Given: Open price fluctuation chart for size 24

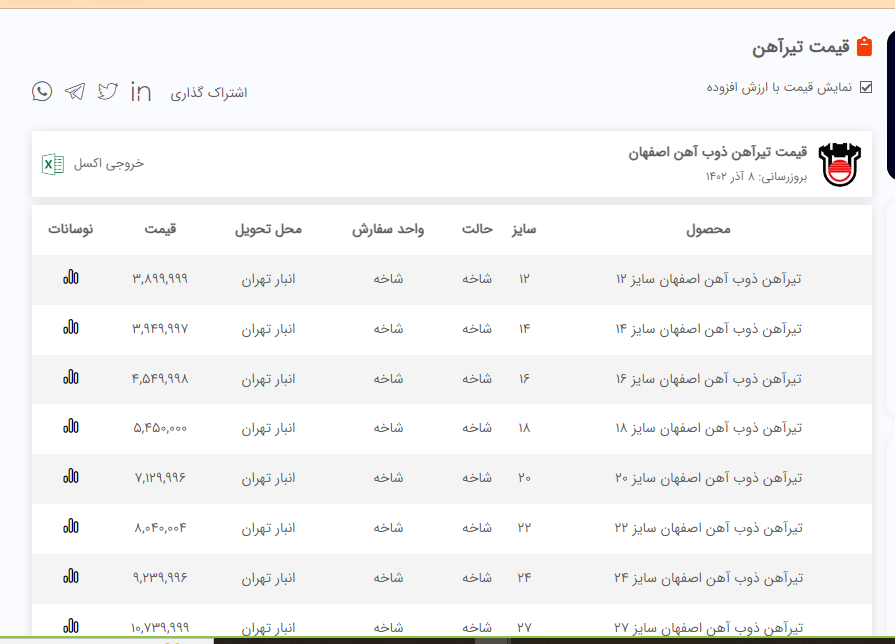Looking at the screenshot, I should click(x=70, y=577).
